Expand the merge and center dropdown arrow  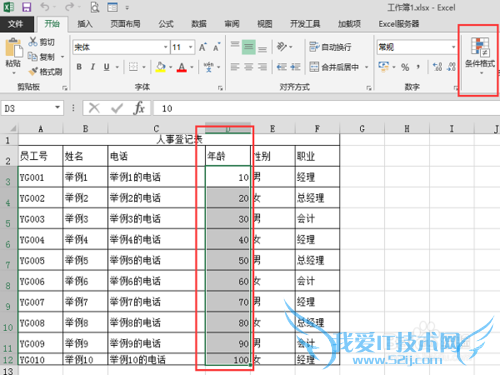(x=366, y=67)
